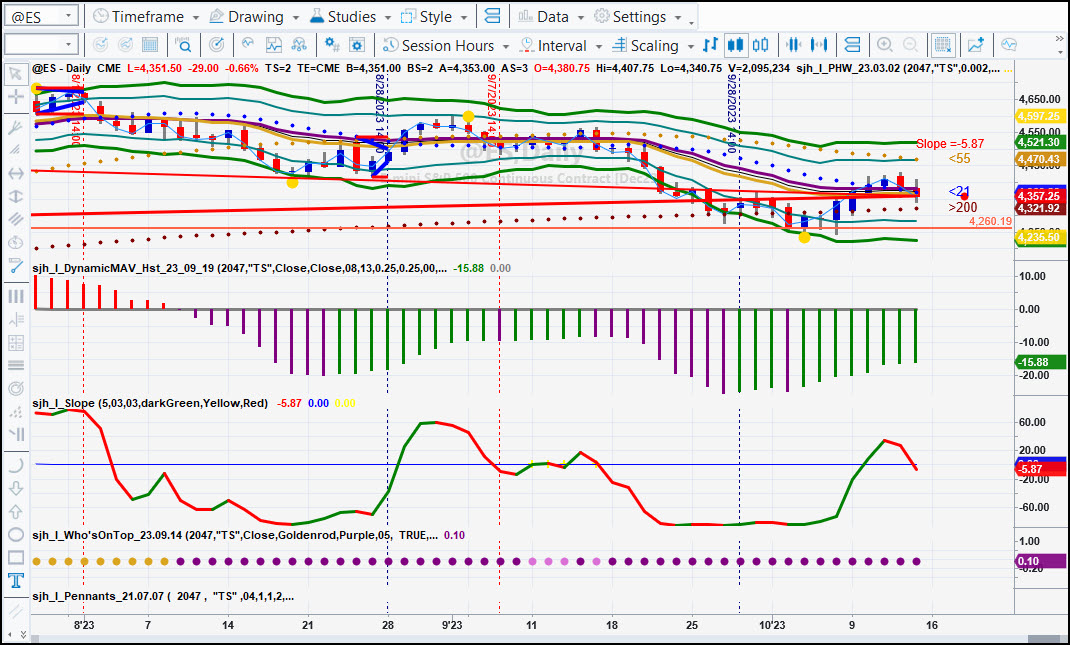
Task: Click the boxed gear properties icon
Action: [357, 45]
